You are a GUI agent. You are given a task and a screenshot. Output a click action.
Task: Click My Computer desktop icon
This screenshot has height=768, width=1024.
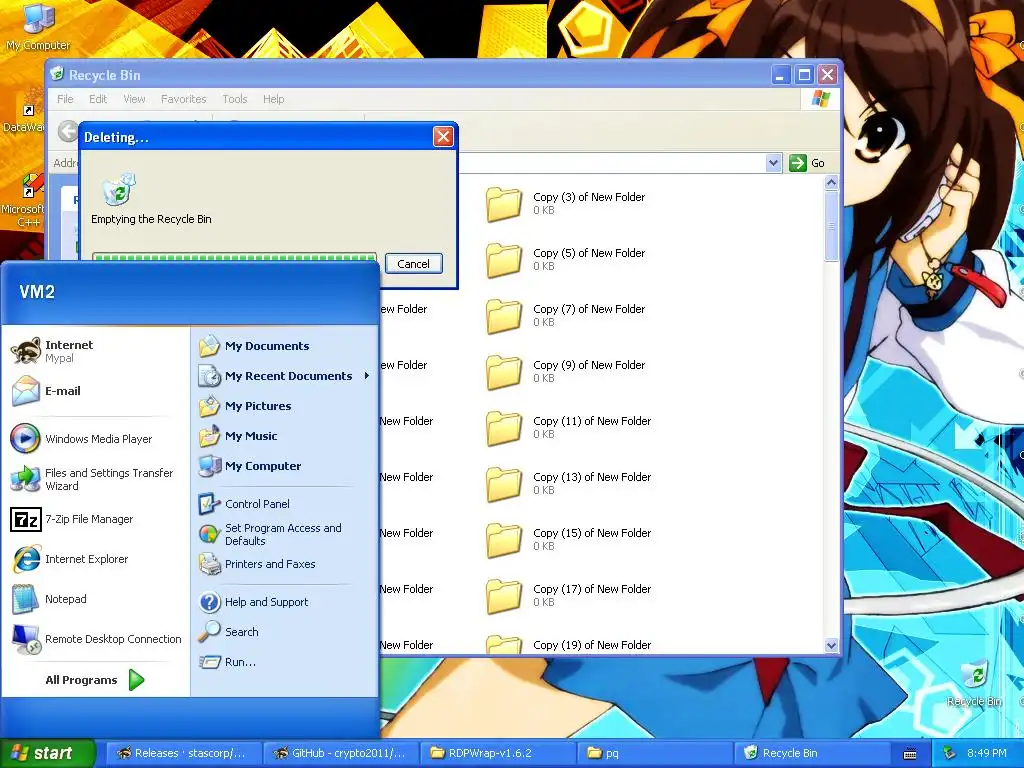(x=37, y=27)
